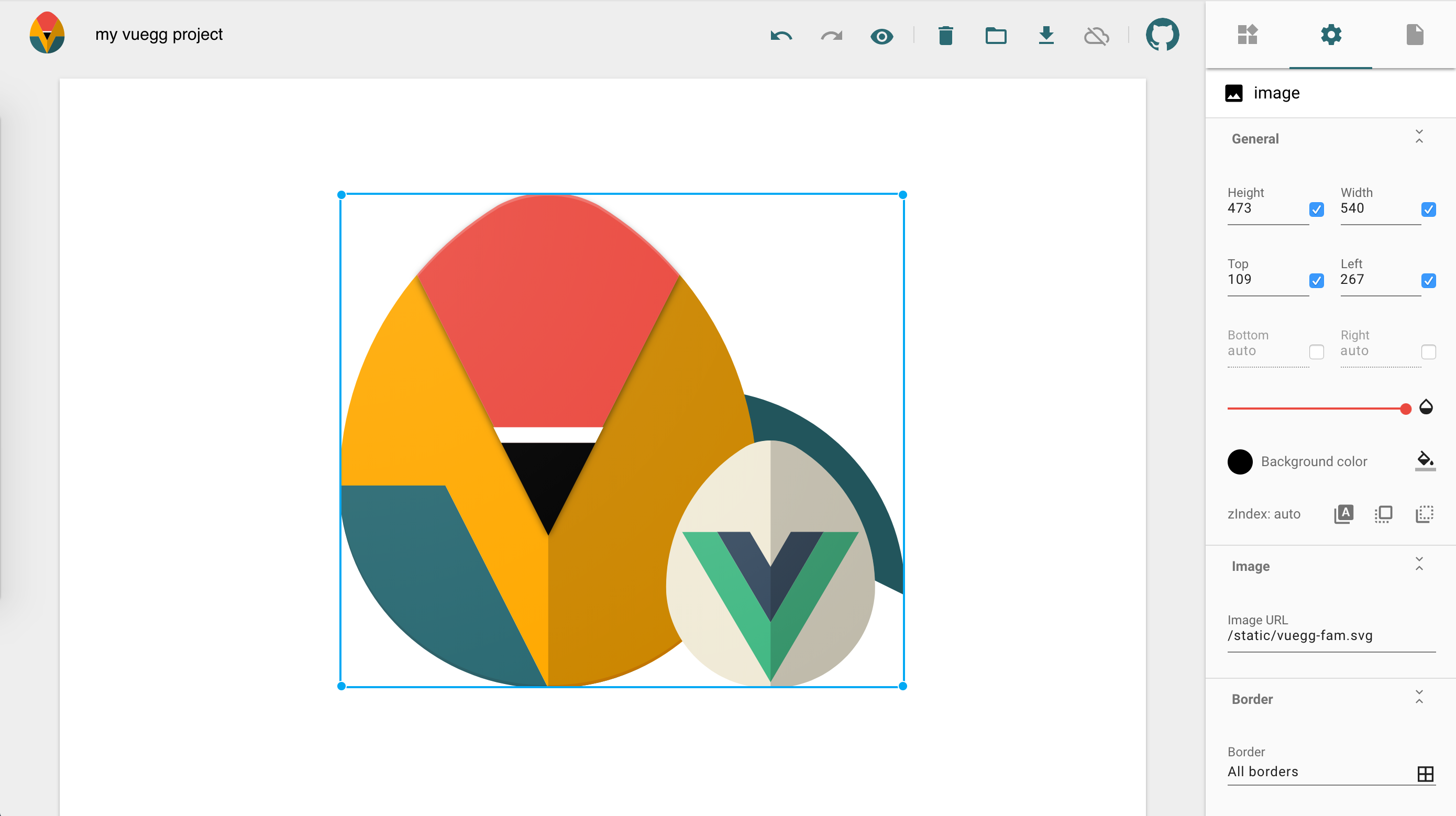Screen dimensions: 1456x816
Task: Click the bottom-right resize handle of image
Action: [x=902, y=686]
